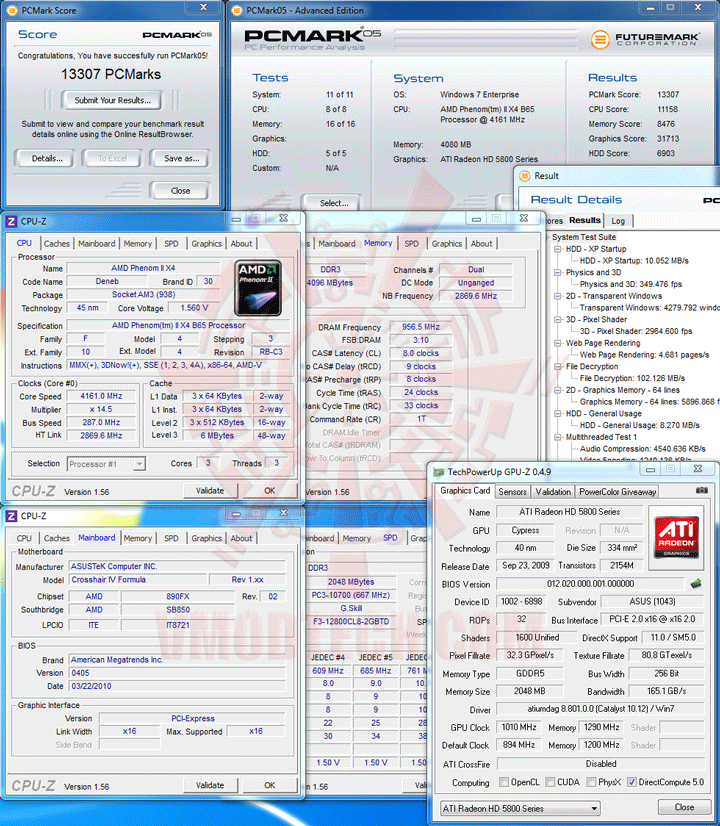Click Submit Your Results button
This screenshot has height=826, width=720.
[x=112, y=100]
